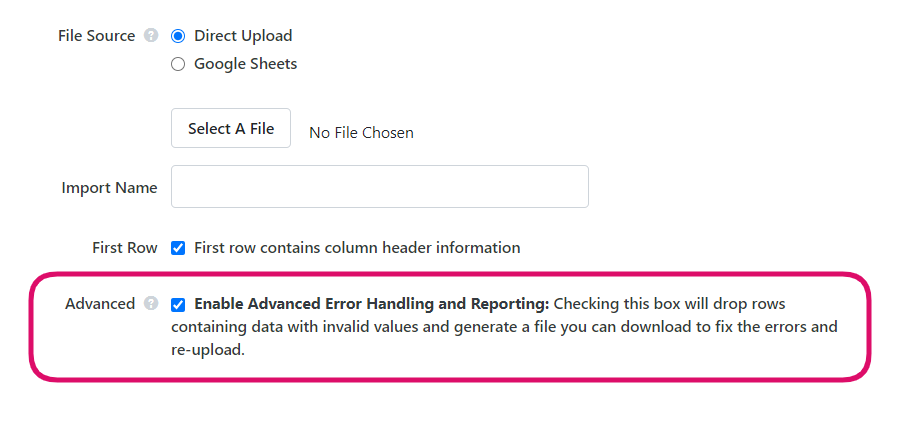The image size is (911, 448).
Task: Toggle the Advanced Error Handling checkbox
Action: click(x=178, y=304)
